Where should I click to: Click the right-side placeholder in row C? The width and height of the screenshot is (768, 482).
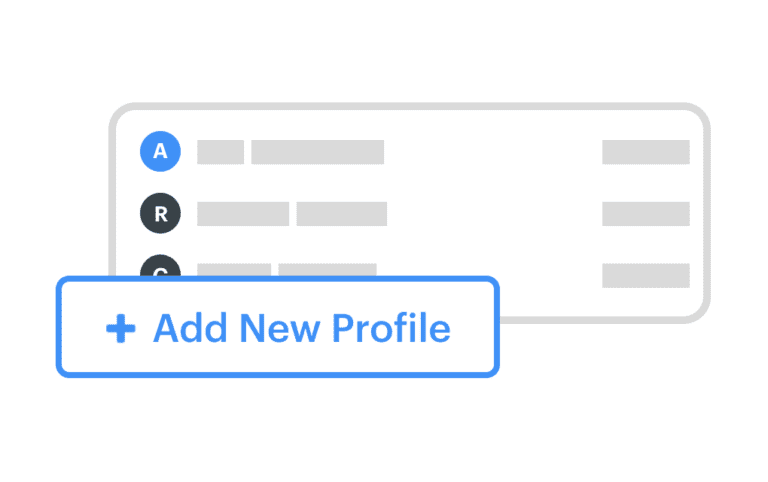tap(645, 275)
